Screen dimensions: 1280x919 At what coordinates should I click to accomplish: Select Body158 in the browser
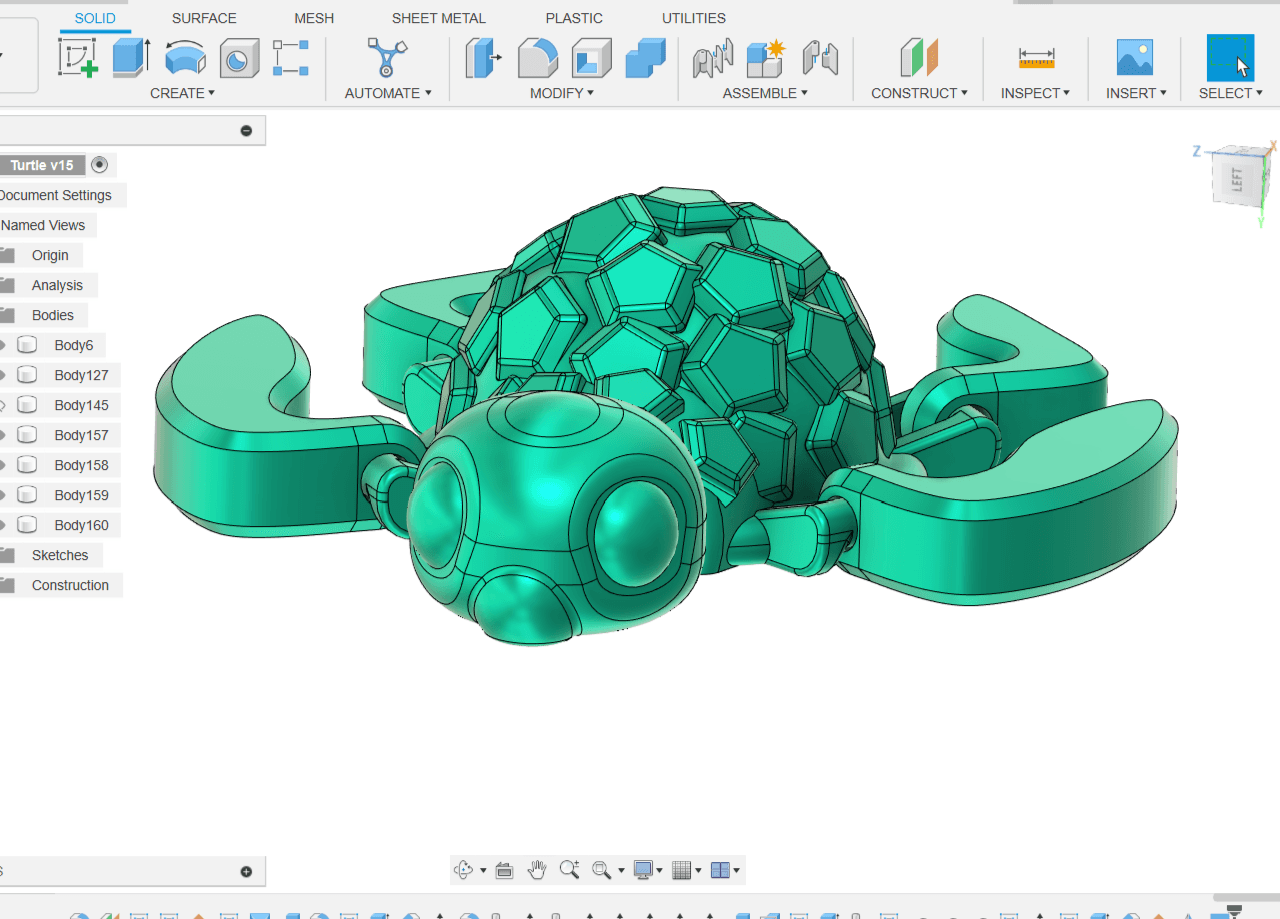(81, 465)
